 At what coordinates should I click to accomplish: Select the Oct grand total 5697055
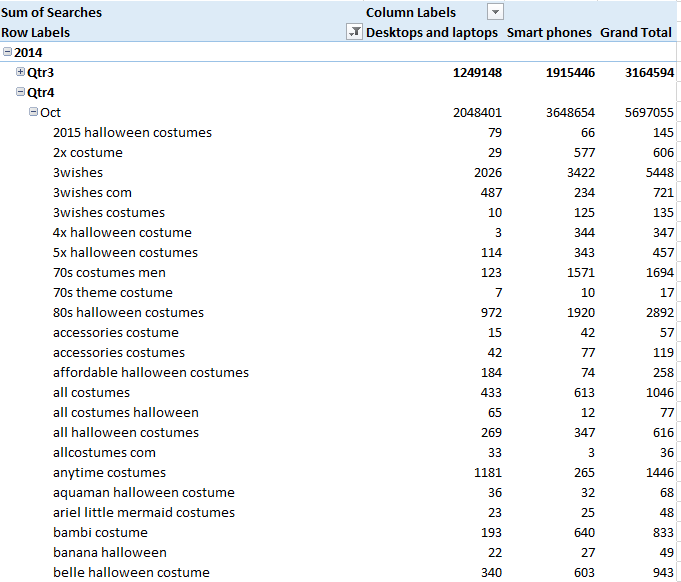(649, 112)
